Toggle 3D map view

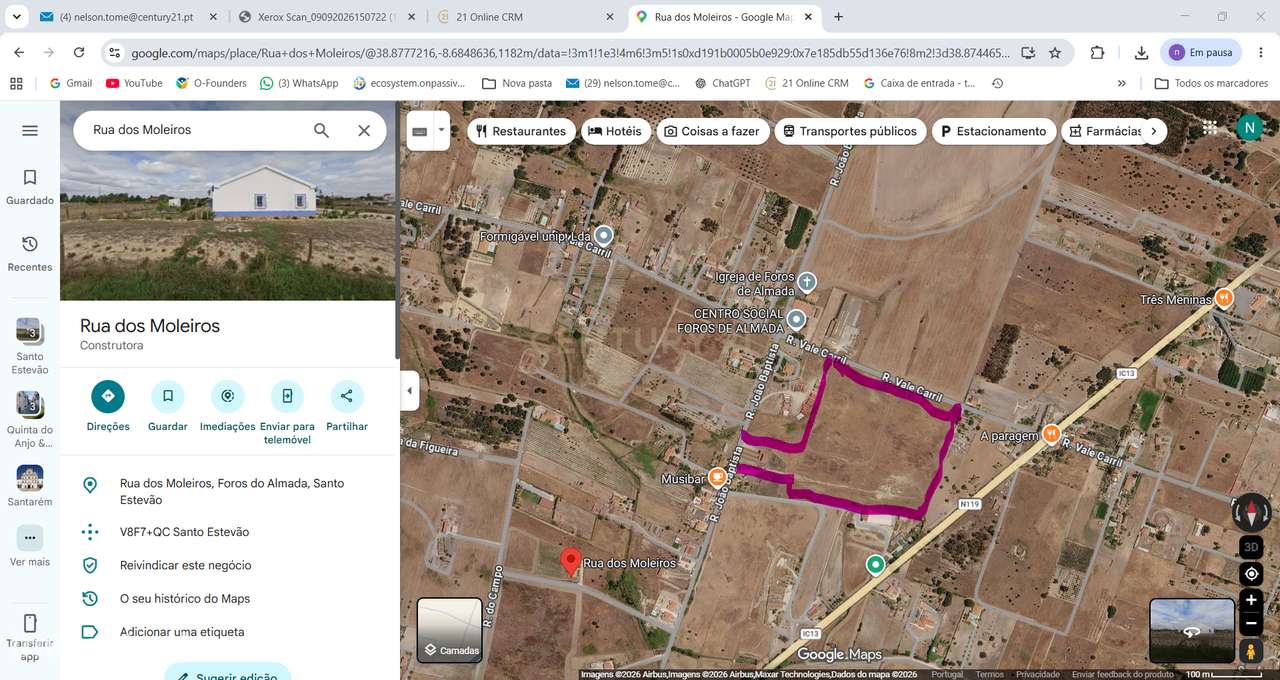tap(1251, 547)
